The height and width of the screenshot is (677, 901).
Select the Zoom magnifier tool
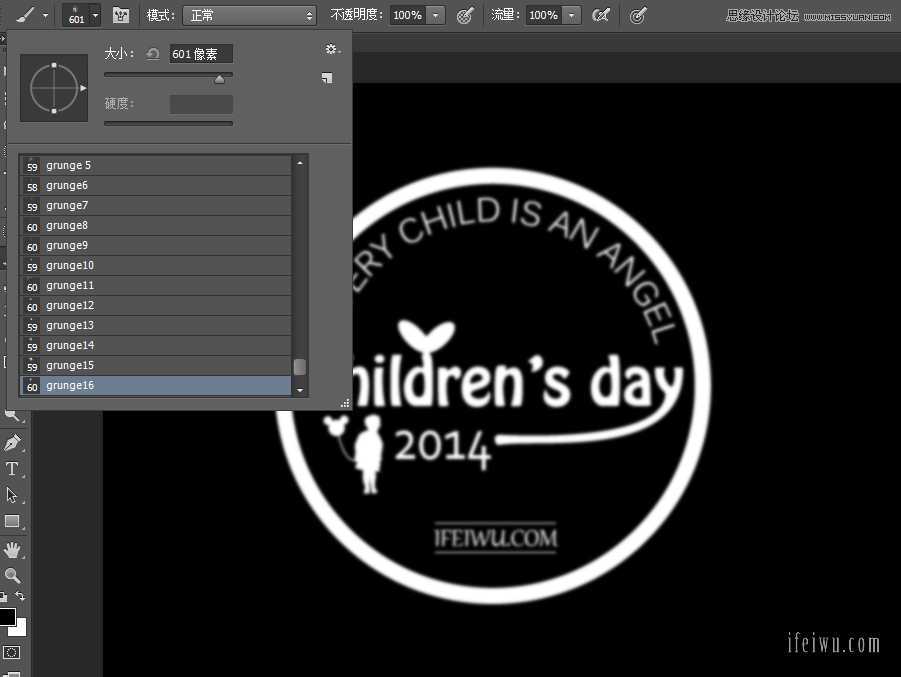(x=12, y=576)
